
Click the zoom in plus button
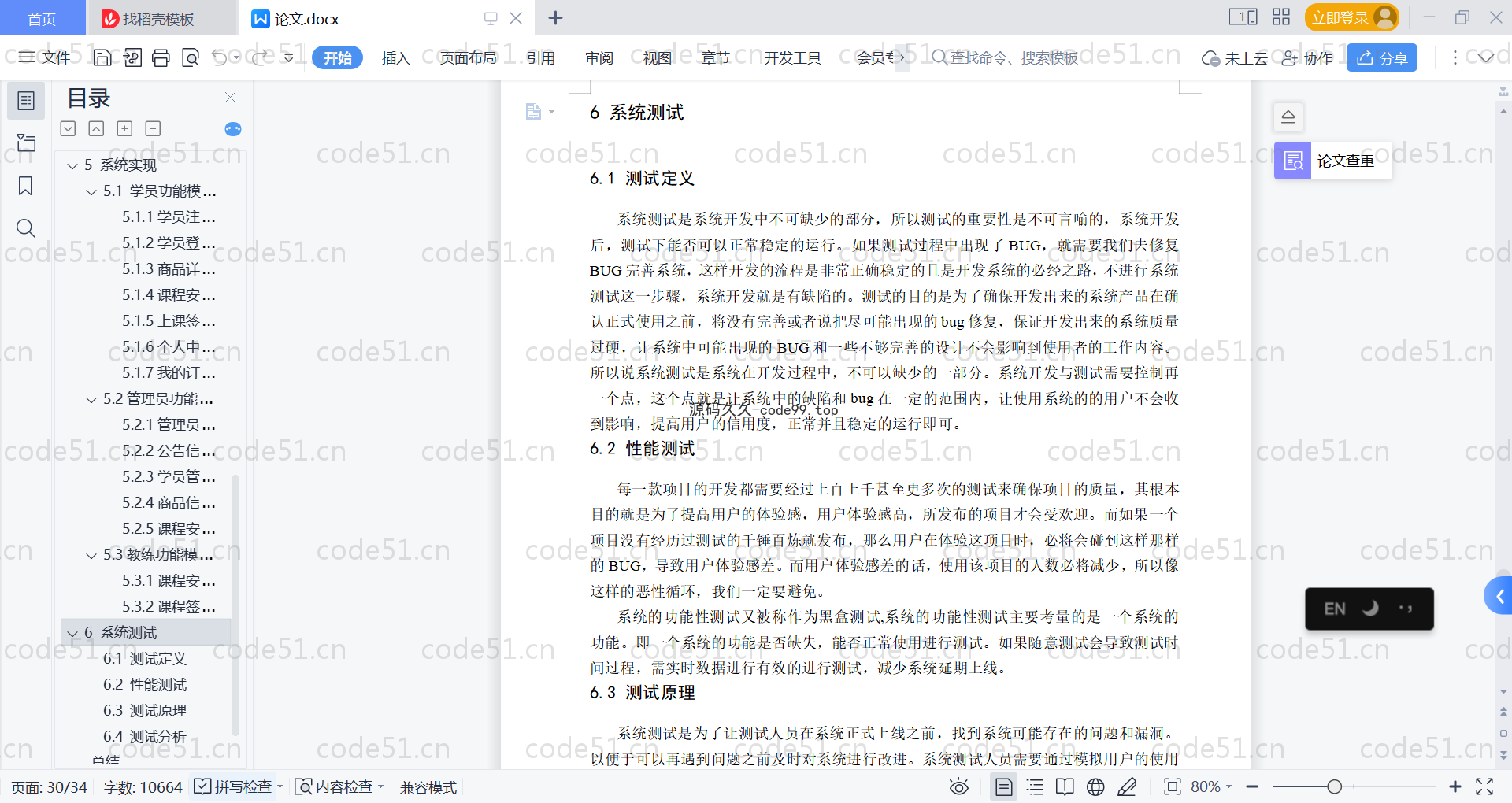[x=1455, y=786]
